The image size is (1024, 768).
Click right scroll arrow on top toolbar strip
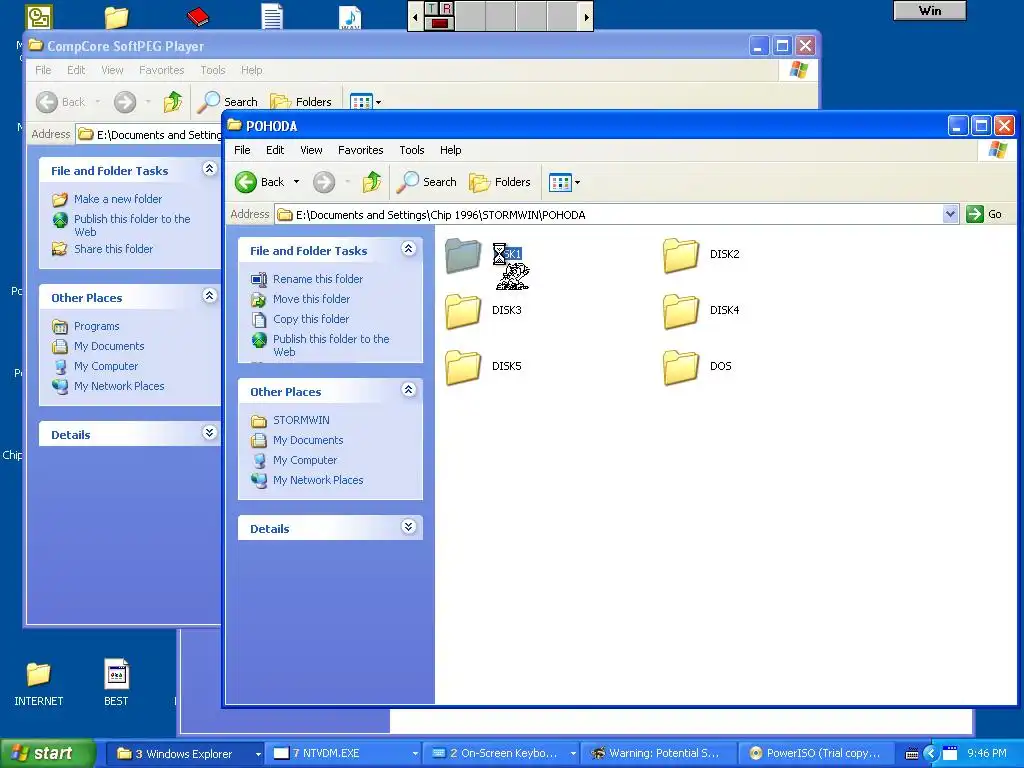pyautogui.click(x=586, y=16)
